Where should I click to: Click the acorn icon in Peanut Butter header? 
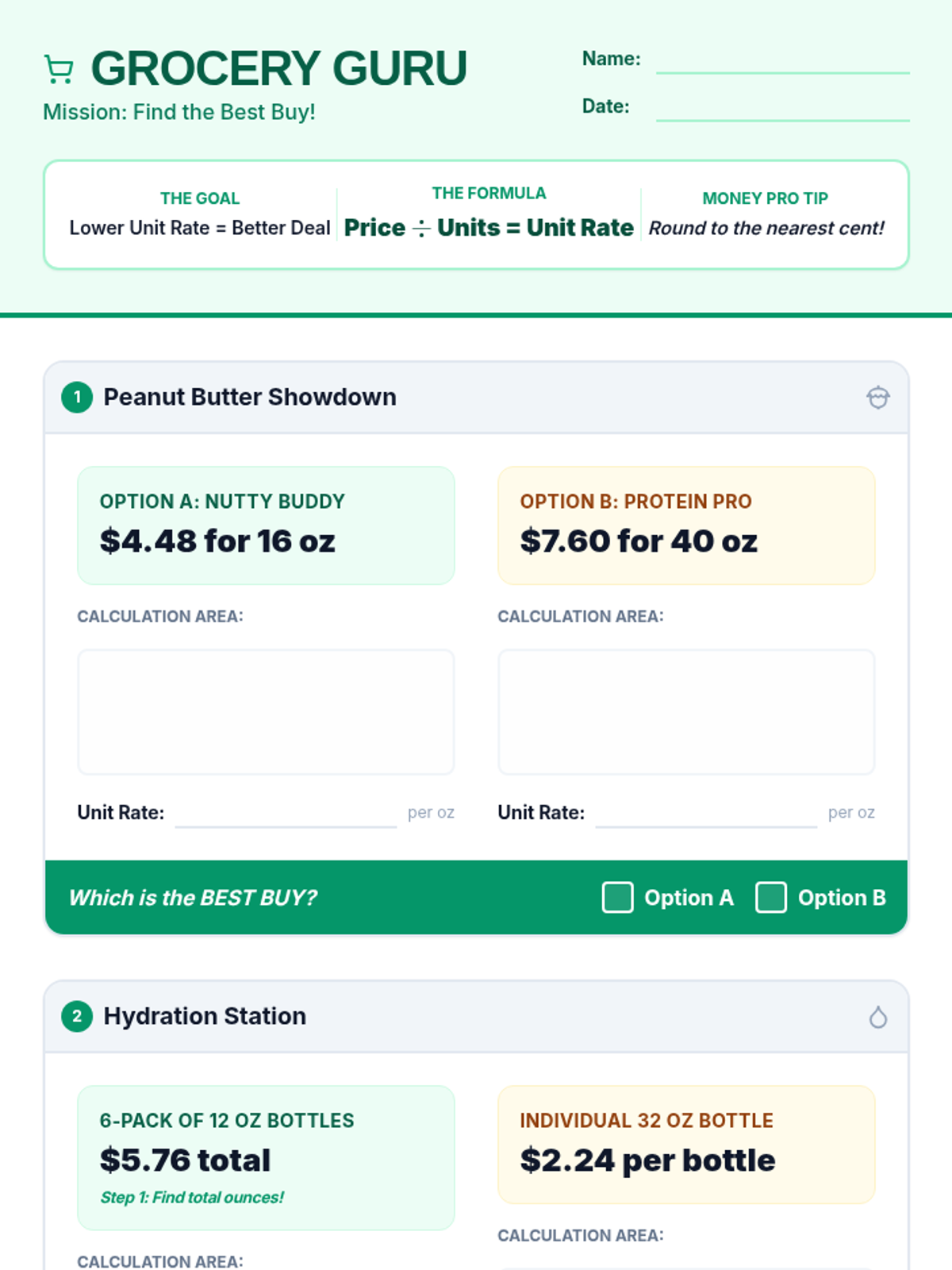coord(877,397)
